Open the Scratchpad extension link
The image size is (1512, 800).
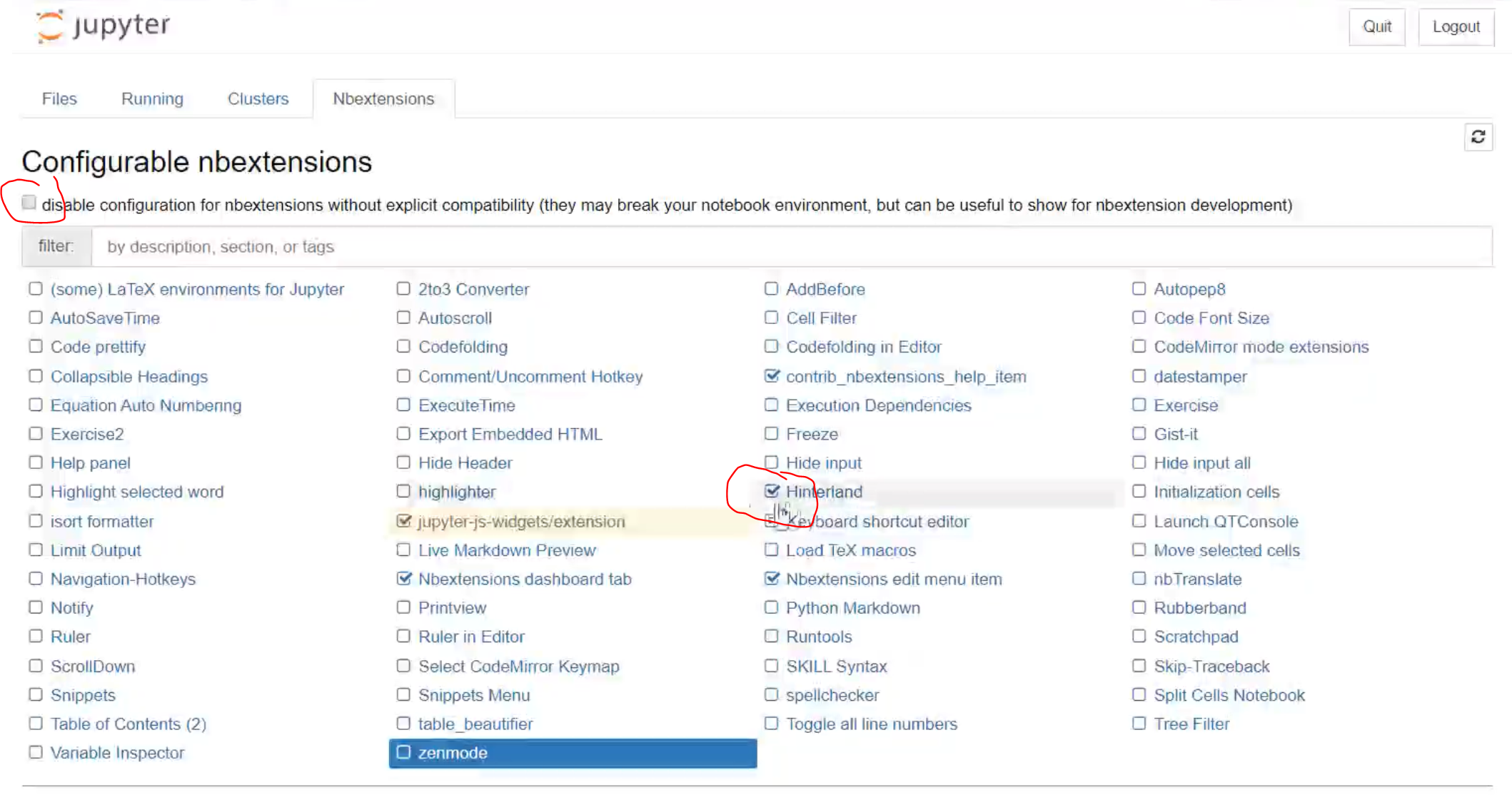click(x=1196, y=637)
